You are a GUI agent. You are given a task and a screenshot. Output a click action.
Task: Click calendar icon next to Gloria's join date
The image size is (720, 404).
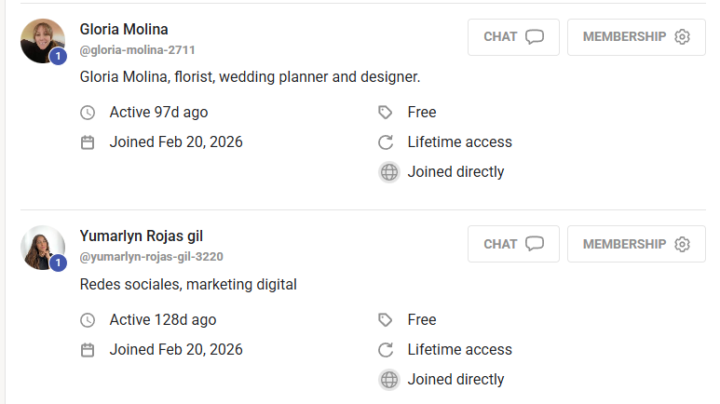(x=87, y=142)
